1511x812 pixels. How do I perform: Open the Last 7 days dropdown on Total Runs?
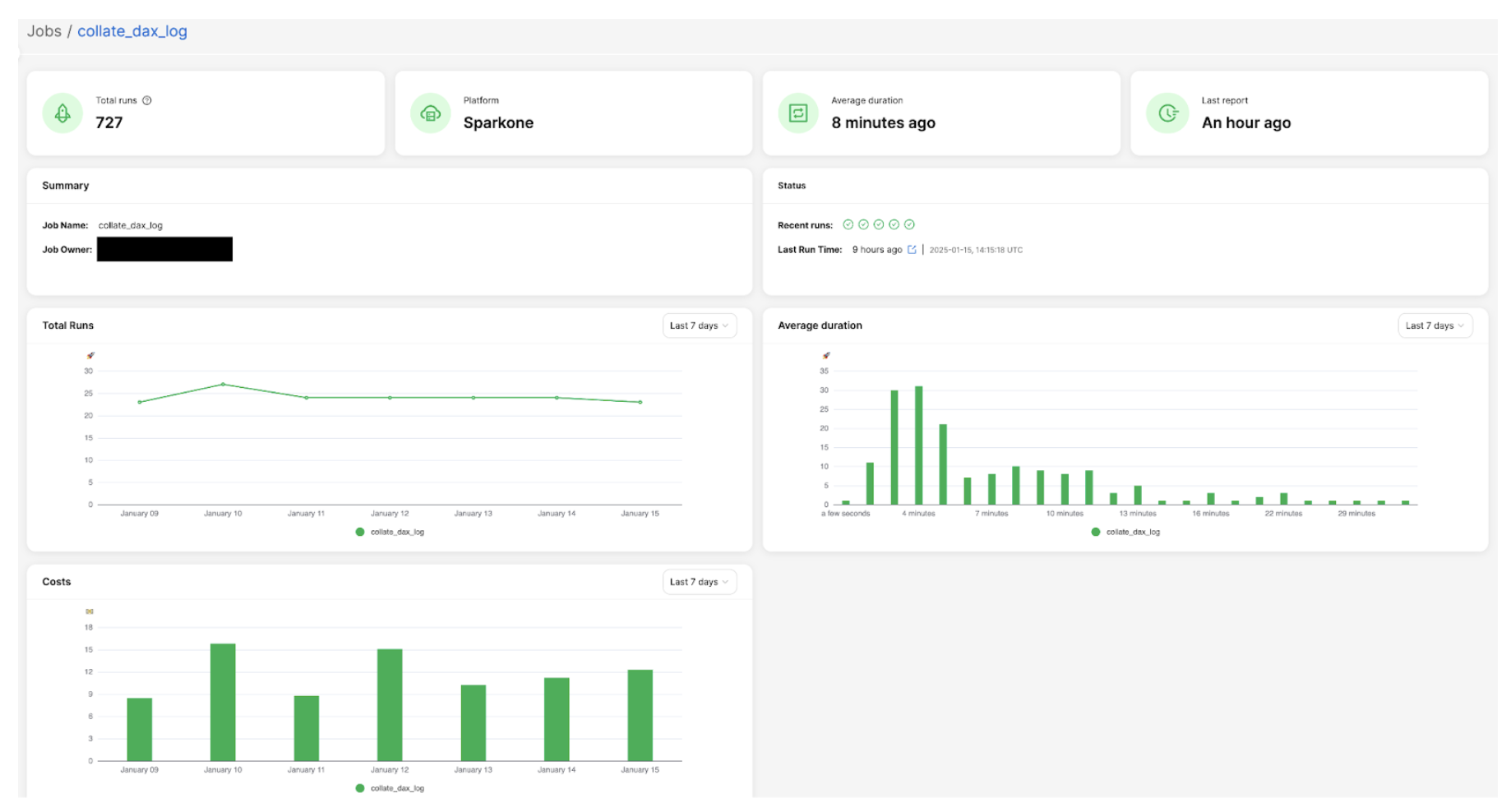tap(699, 325)
